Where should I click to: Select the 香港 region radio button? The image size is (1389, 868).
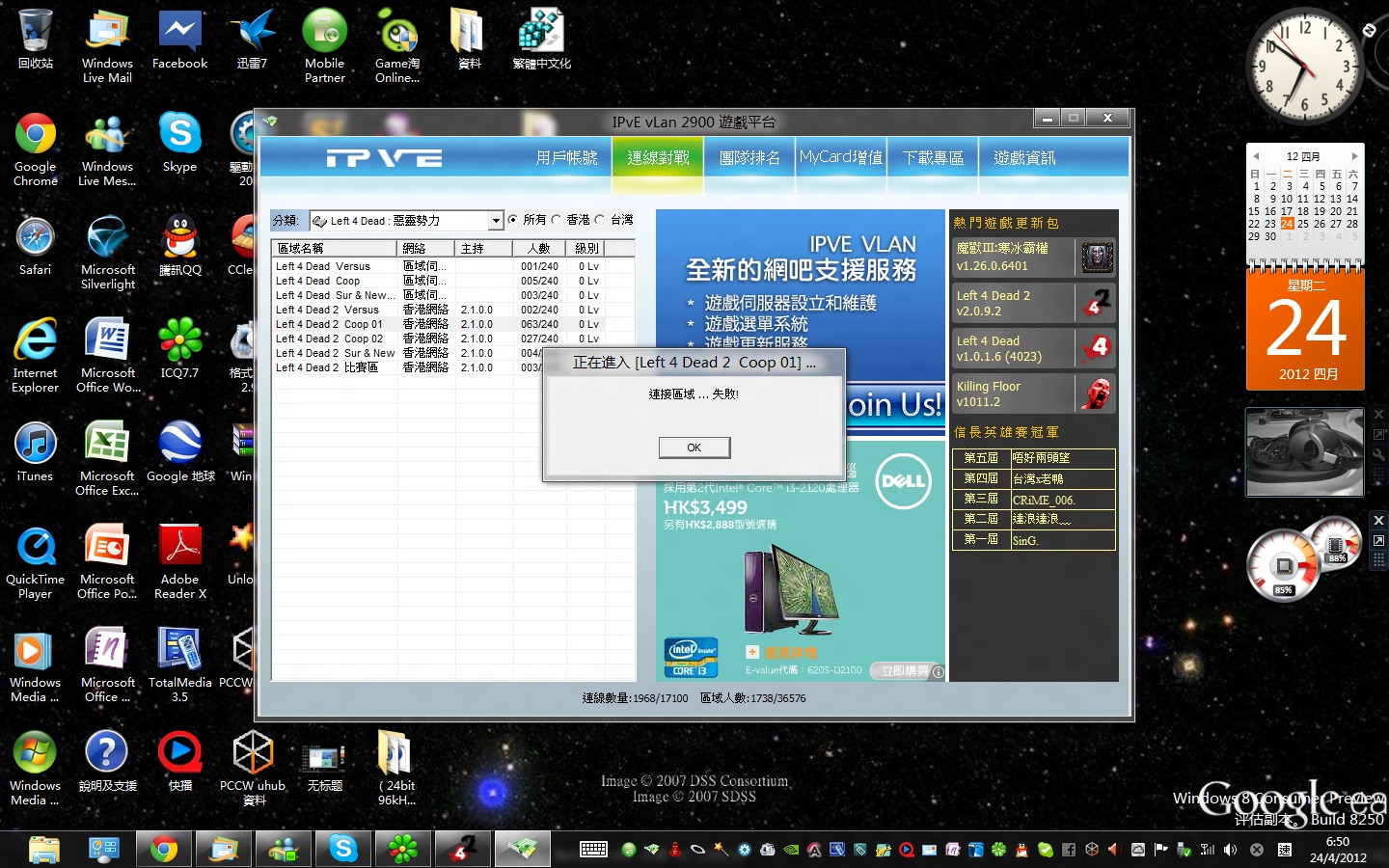(x=557, y=220)
